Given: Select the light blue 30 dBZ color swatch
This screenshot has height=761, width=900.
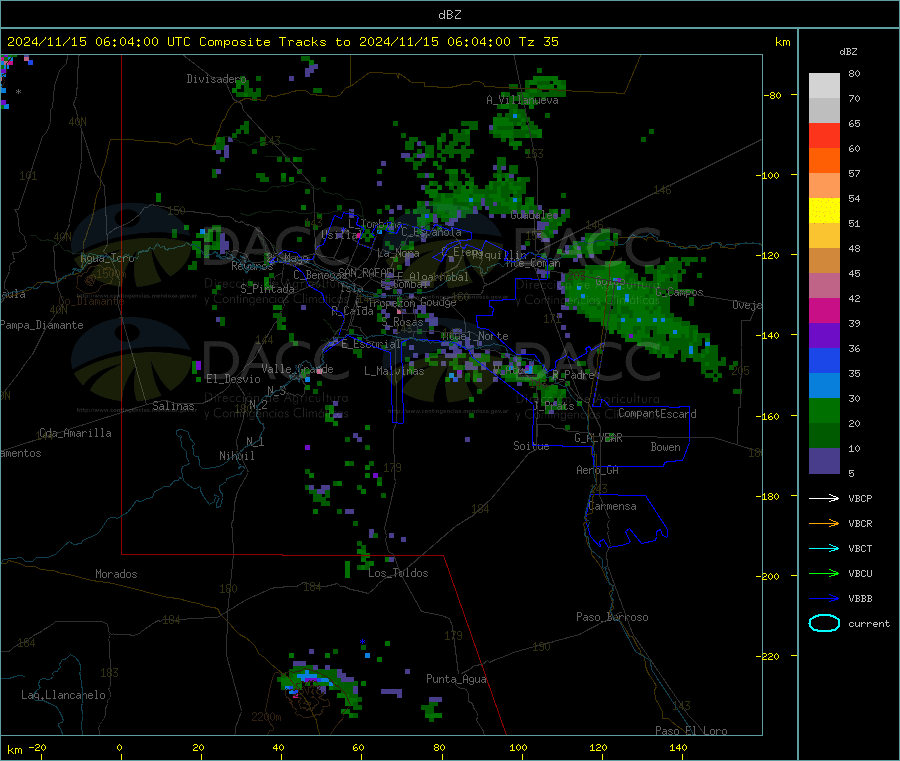Looking at the screenshot, I should click(824, 386).
